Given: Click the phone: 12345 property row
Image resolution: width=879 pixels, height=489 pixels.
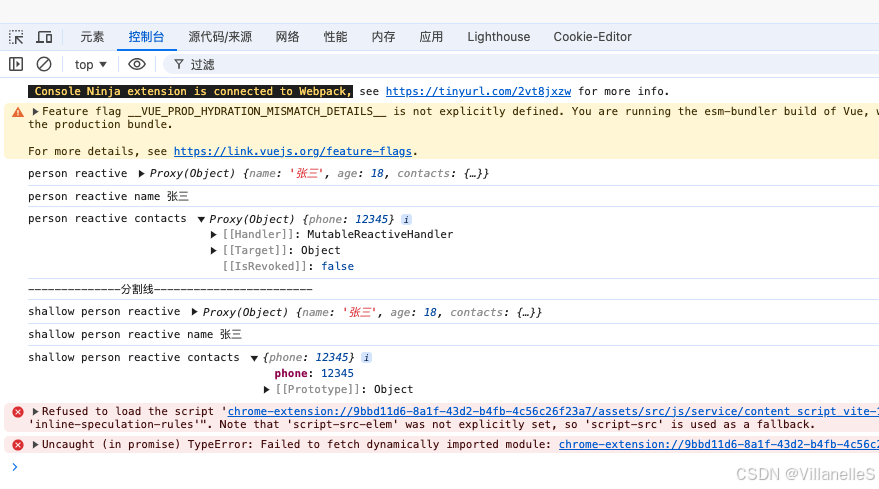Looking at the screenshot, I should click(x=314, y=373).
